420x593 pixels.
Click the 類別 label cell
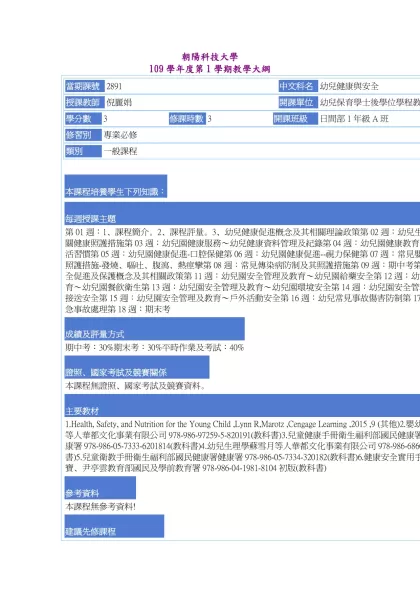83,151
